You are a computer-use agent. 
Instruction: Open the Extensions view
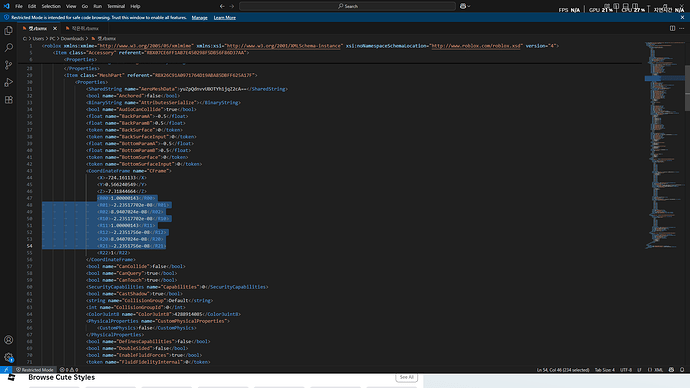(8, 100)
